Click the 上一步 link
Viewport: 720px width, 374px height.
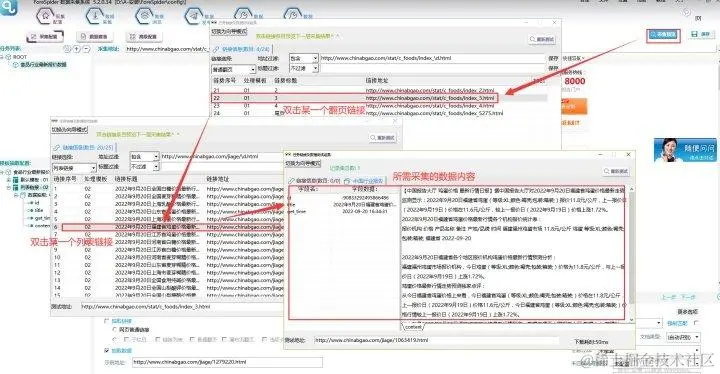point(668,298)
